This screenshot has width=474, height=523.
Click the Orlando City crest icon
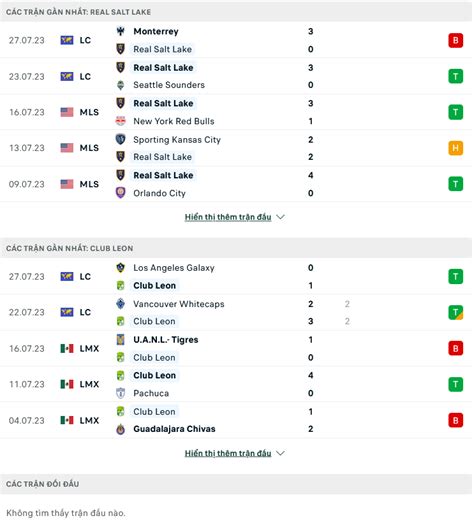[x=120, y=193]
